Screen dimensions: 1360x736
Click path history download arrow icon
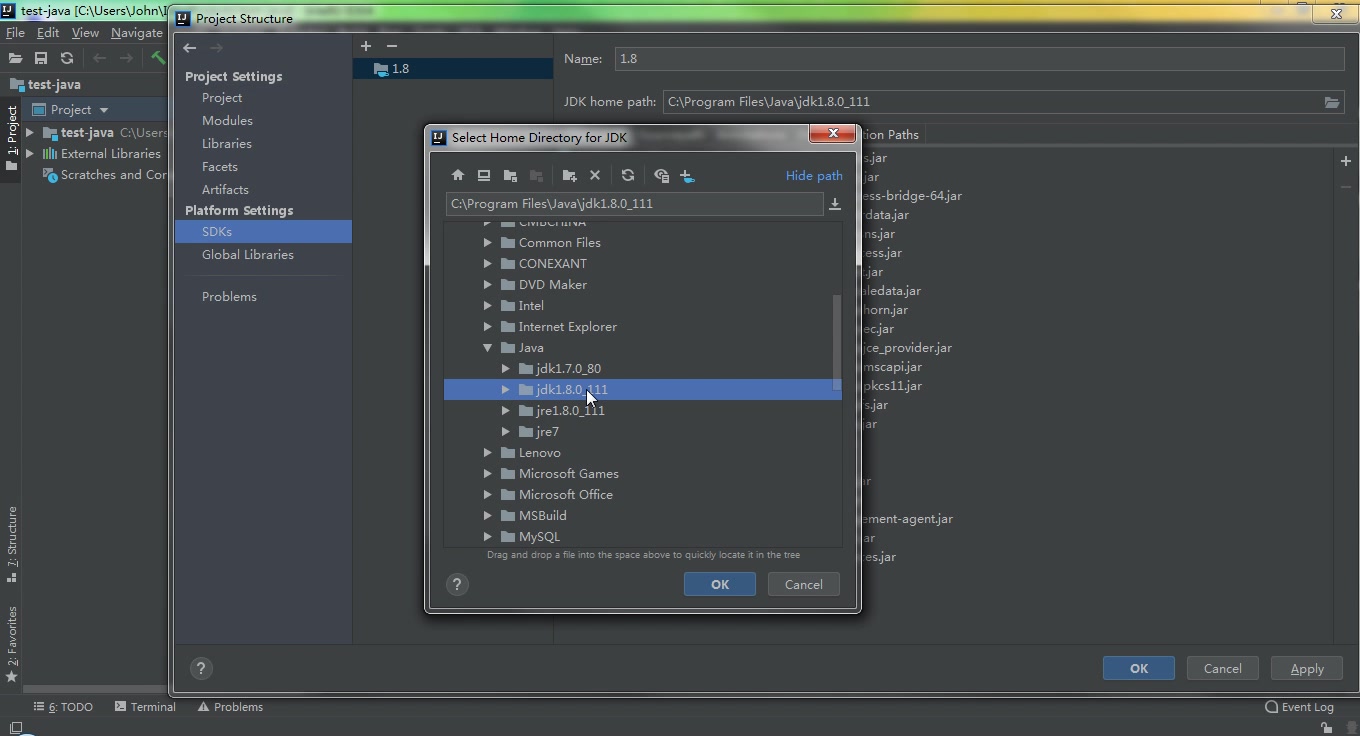pyautogui.click(x=835, y=204)
